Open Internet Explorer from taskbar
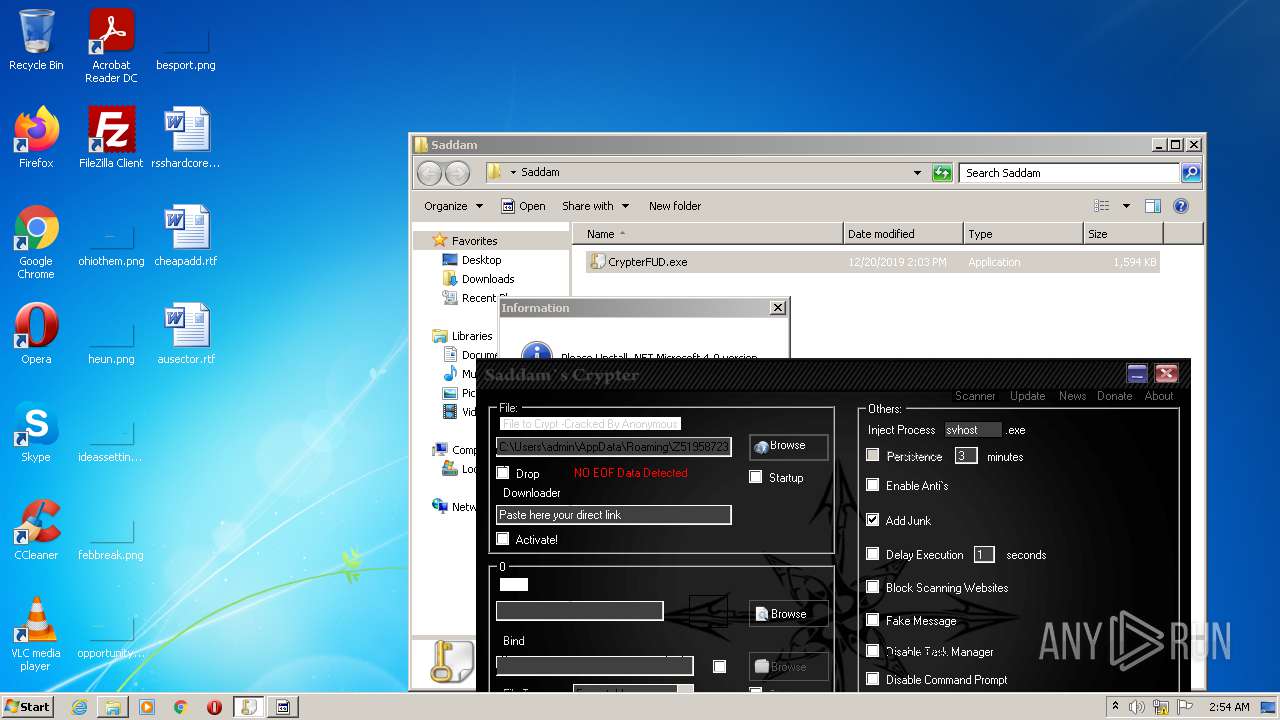This screenshot has width=1280, height=720. point(79,707)
